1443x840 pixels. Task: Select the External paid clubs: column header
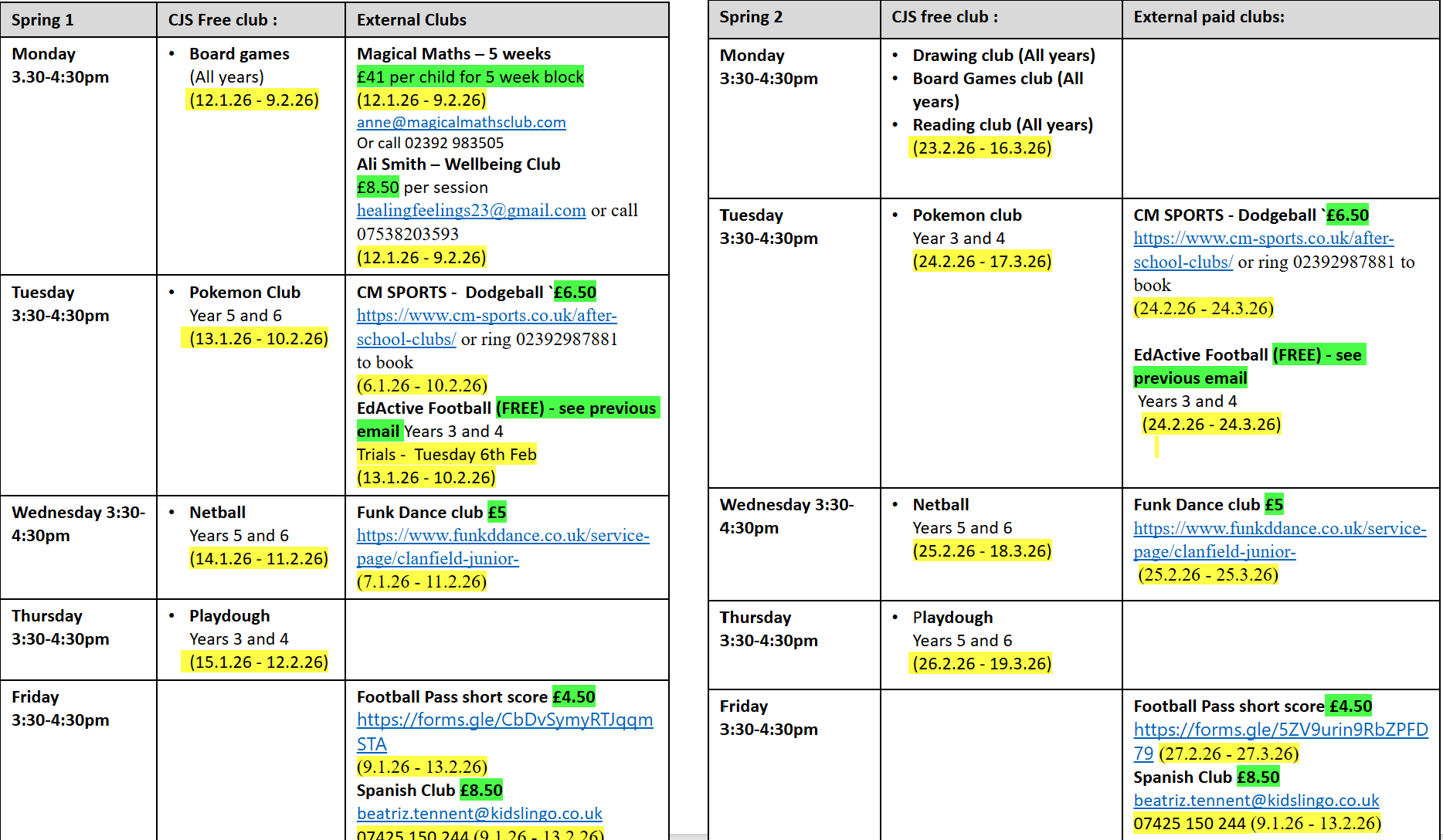click(1208, 17)
